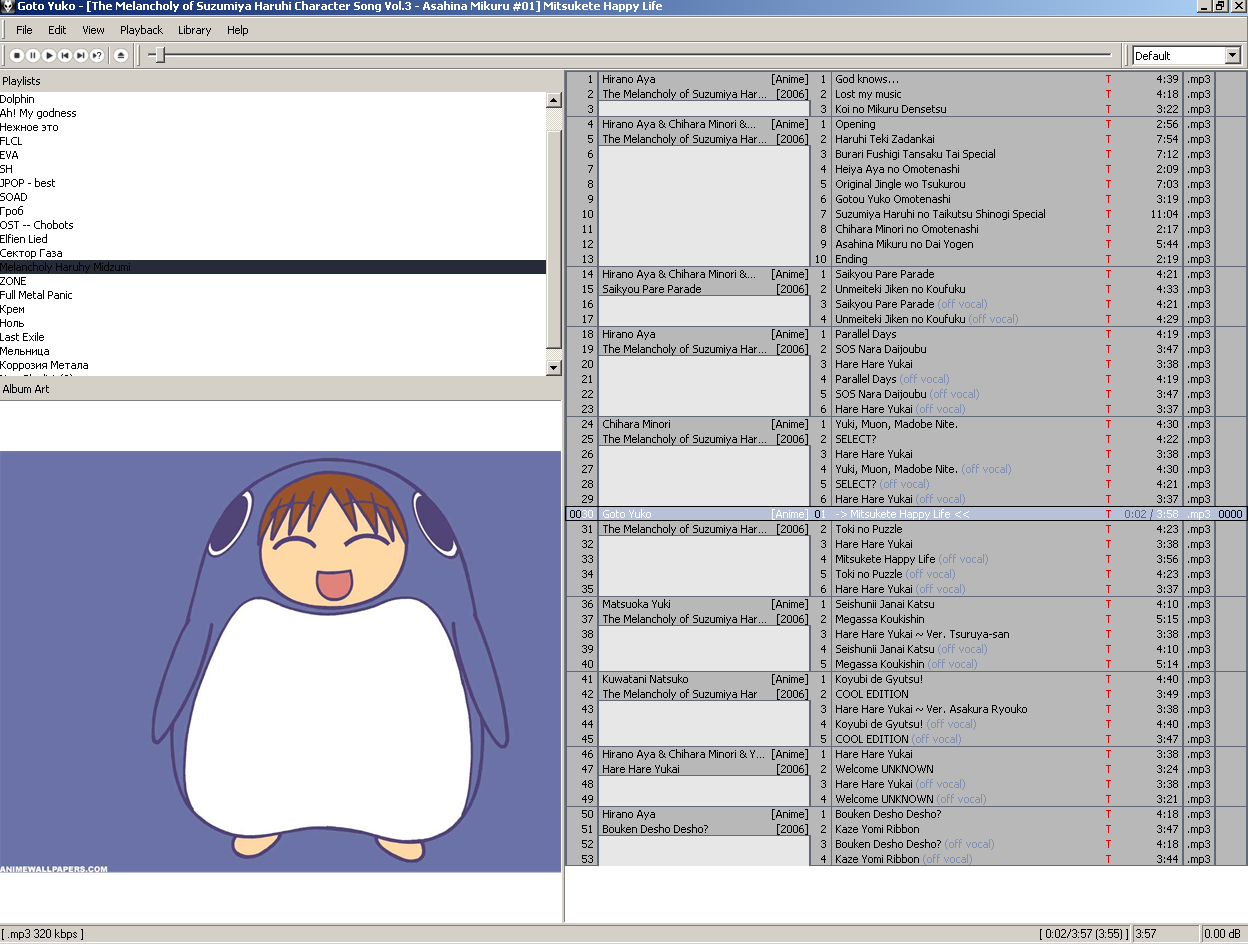Click the Stop playback button
Screen dimensions: 1248x944
point(17,56)
